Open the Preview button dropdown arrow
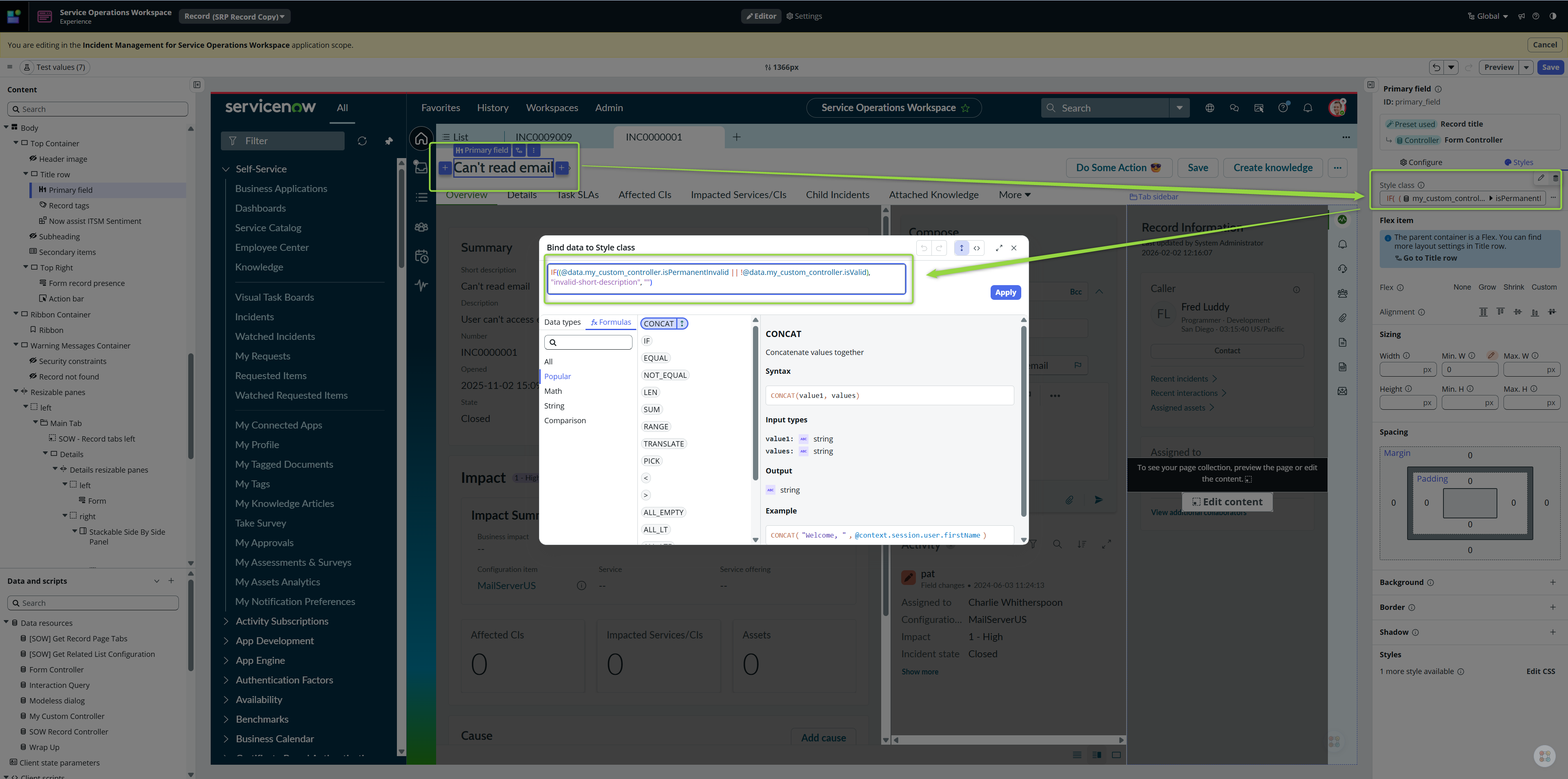1568x779 pixels. (x=1526, y=67)
